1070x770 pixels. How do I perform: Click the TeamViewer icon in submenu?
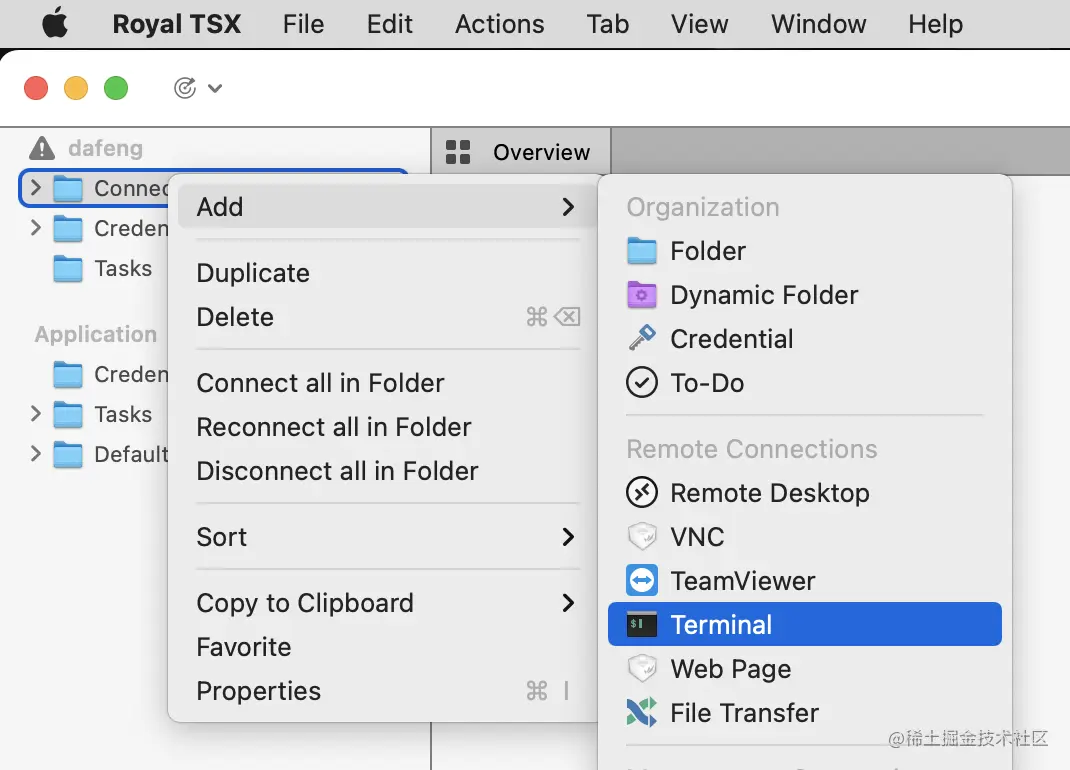641,580
